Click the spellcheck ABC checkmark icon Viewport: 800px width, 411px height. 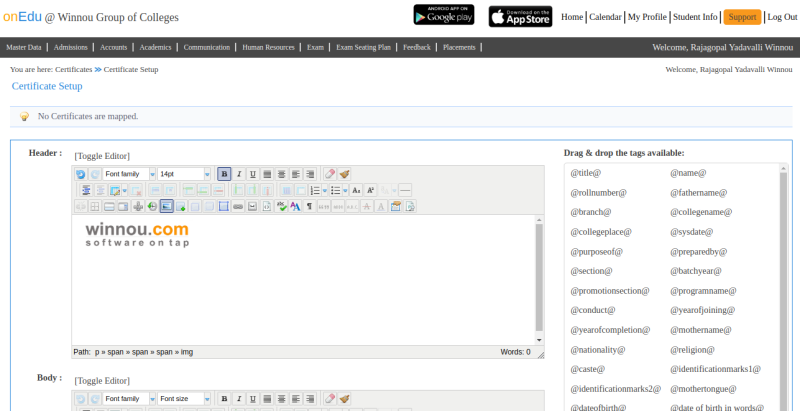pos(282,206)
